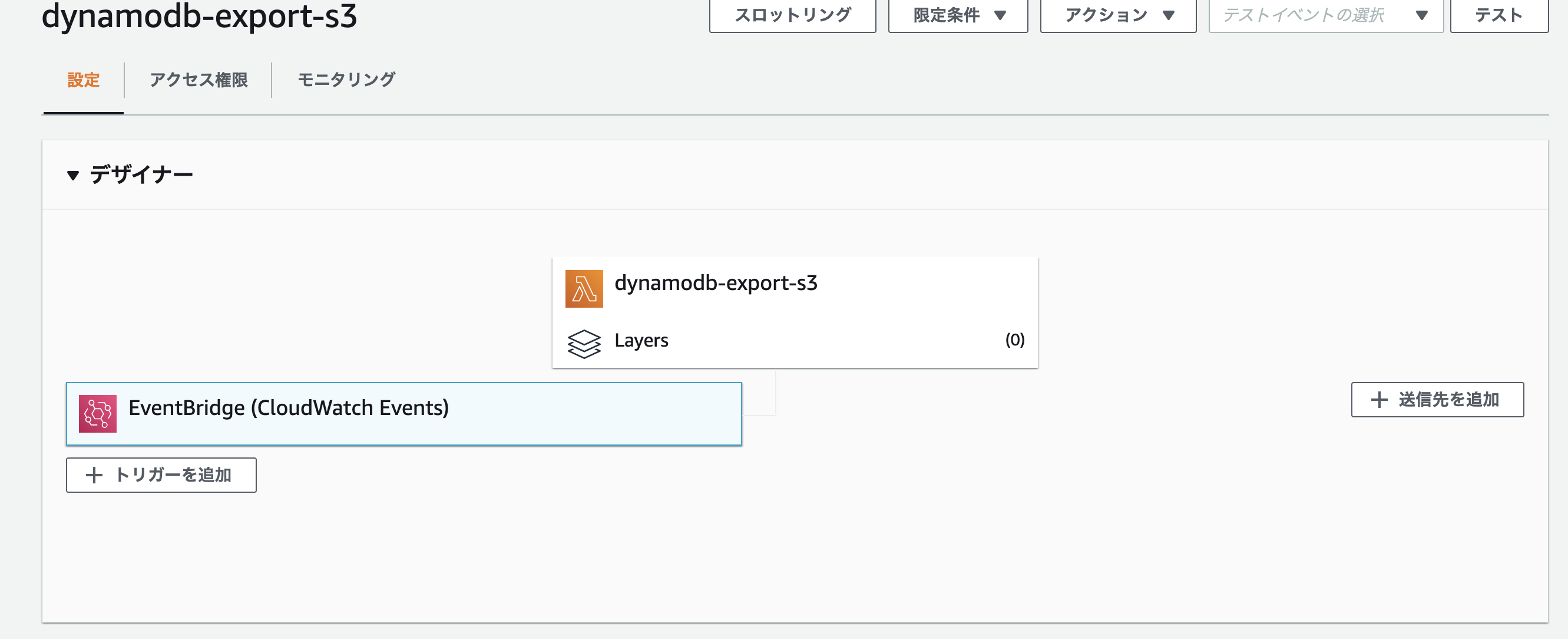This screenshot has height=639, width=1568.
Task: Click the 送信先を追加 button
Action: [x=1437, y=400]
